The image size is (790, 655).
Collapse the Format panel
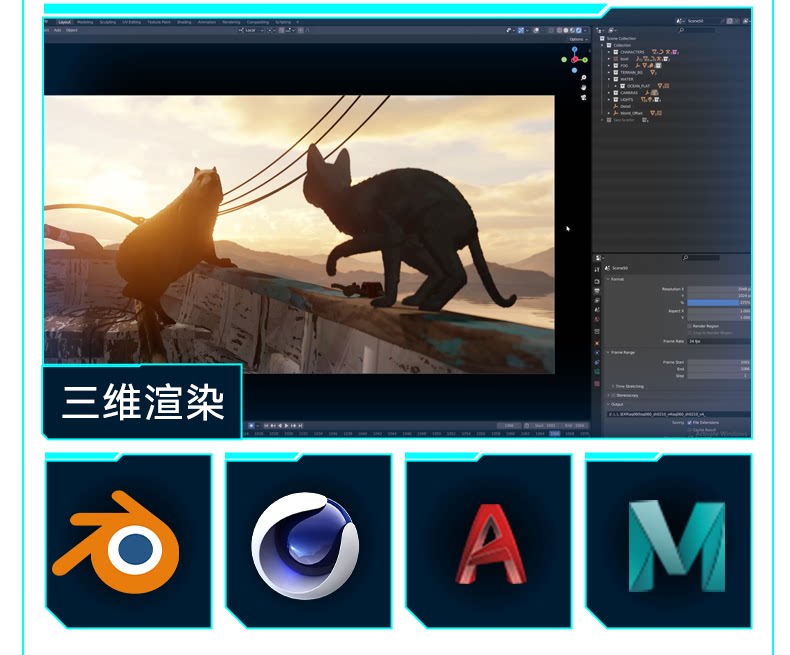coord(608,279)
